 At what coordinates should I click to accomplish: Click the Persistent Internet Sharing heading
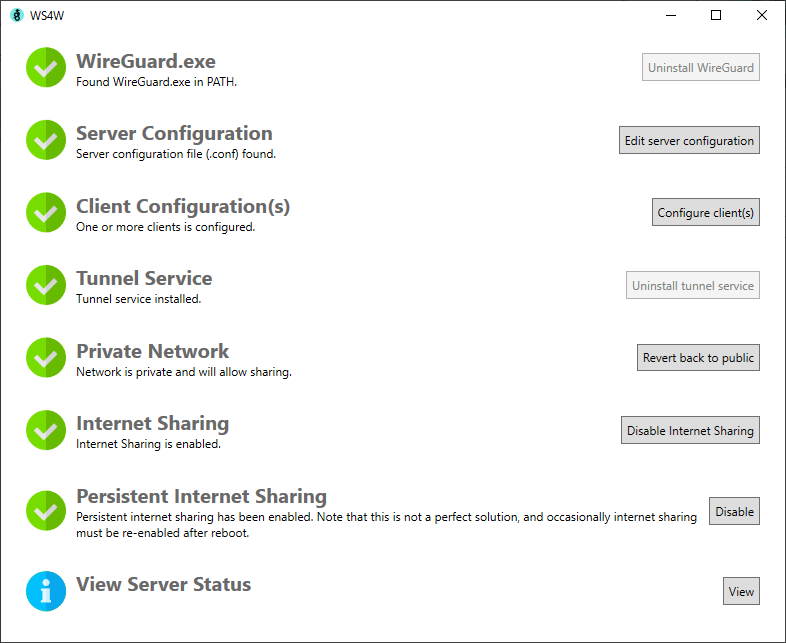pyautogui.click(x=201, y=496)
